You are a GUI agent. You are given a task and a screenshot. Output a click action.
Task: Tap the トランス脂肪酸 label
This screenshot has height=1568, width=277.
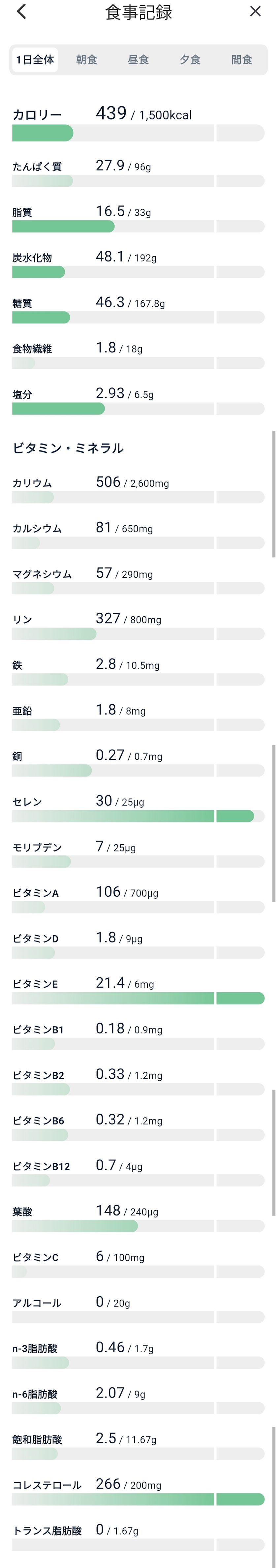click(47, 1531)
